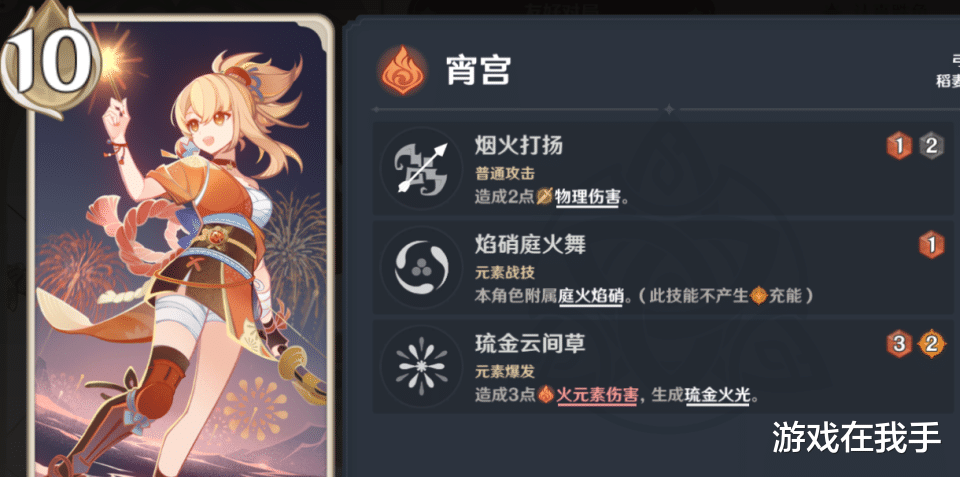
Task: Click the Pyro element icon beside 宵宫
Action: tap(402, 71)
